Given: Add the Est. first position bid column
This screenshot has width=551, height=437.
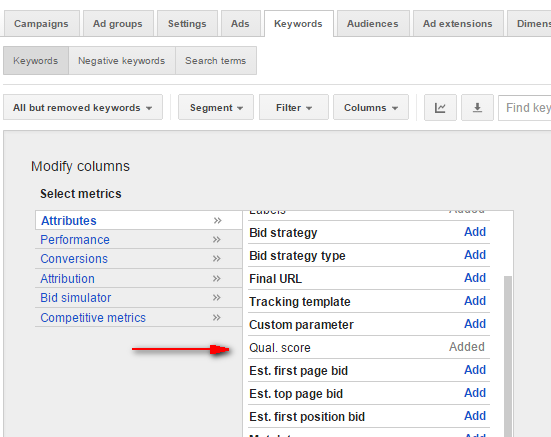Looking at the screenshot, I should pos(475,416).
